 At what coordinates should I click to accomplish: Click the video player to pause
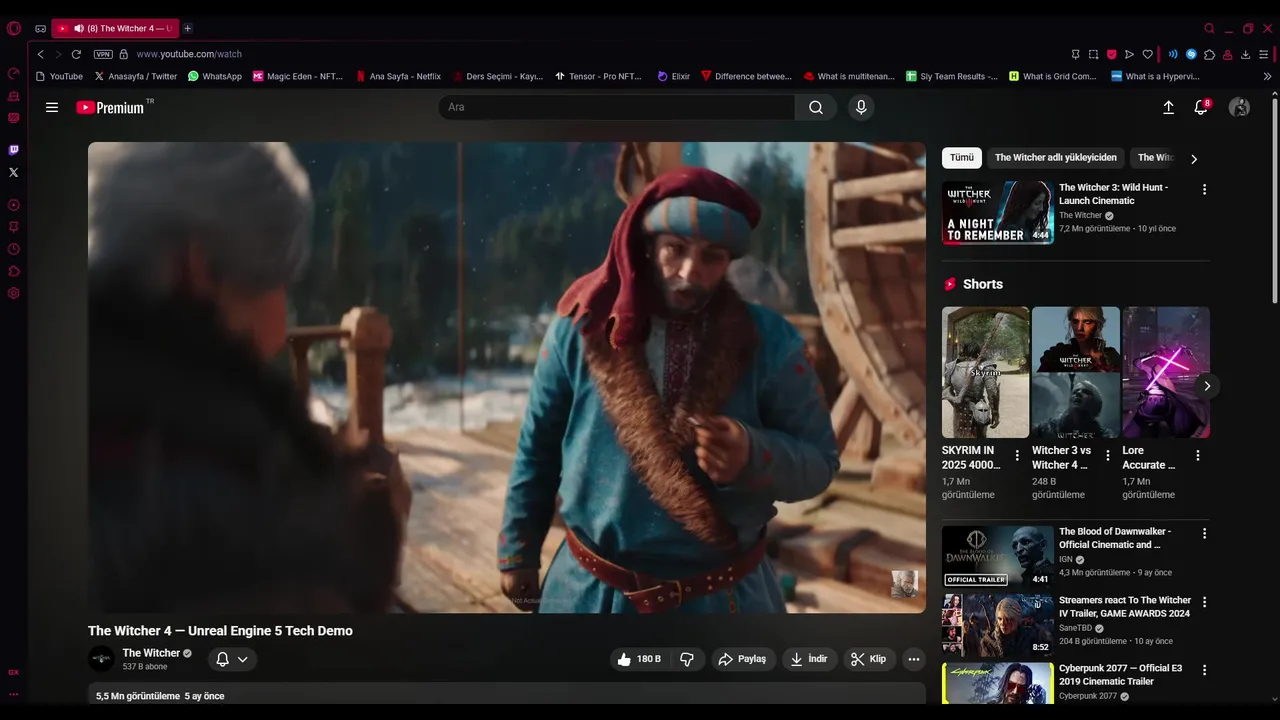tap(507, 377)
